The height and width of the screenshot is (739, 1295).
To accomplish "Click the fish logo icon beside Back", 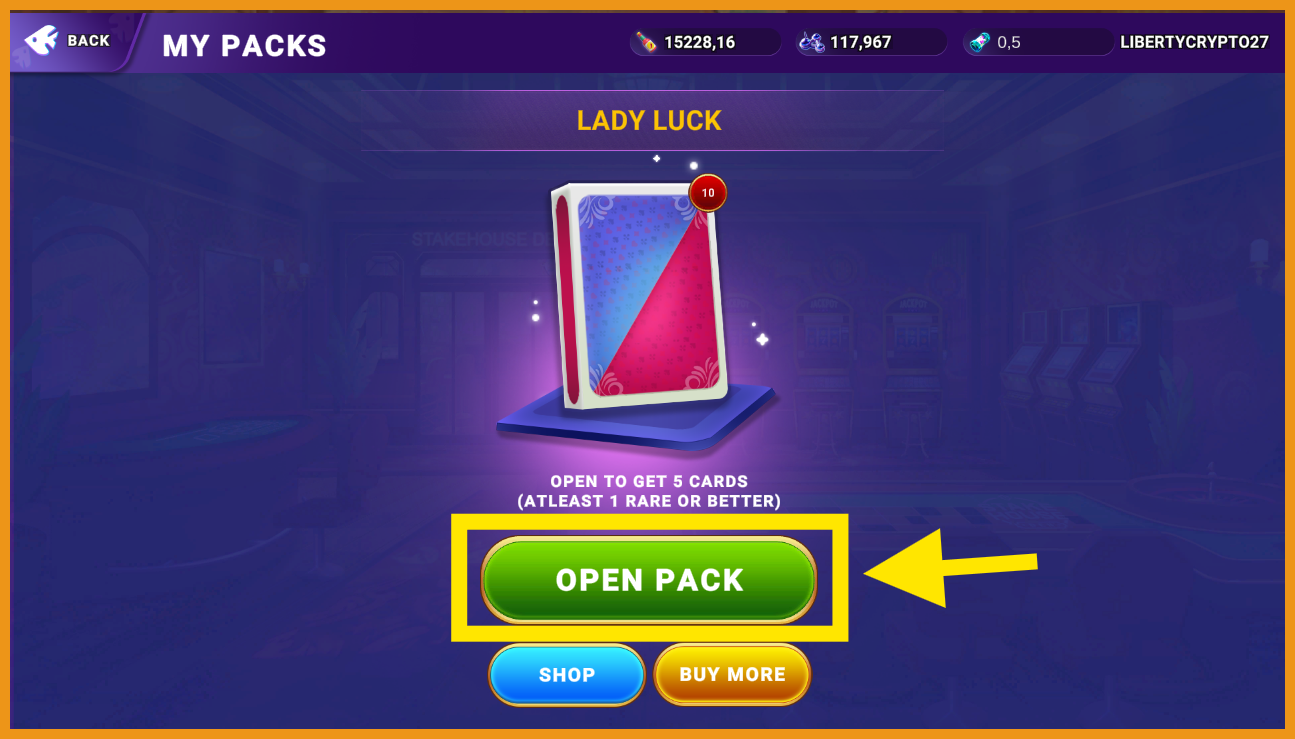I will [41, 40].
